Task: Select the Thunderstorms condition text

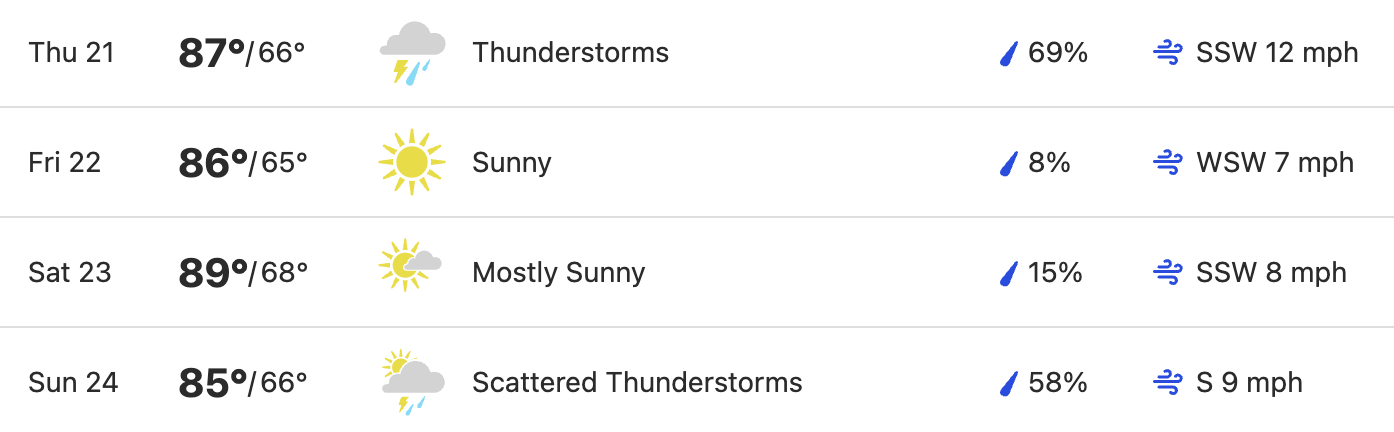Action: tap(570, 53)
